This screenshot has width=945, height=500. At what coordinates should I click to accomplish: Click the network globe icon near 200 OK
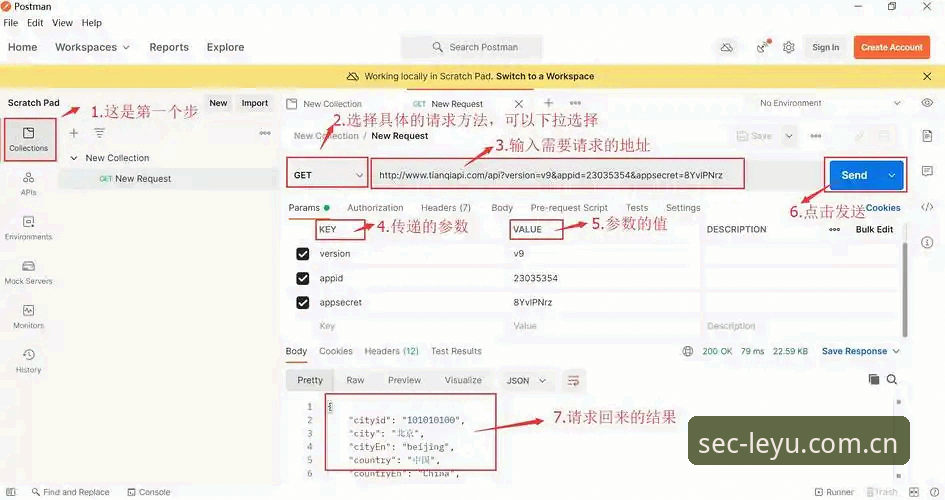pos(688,351)
